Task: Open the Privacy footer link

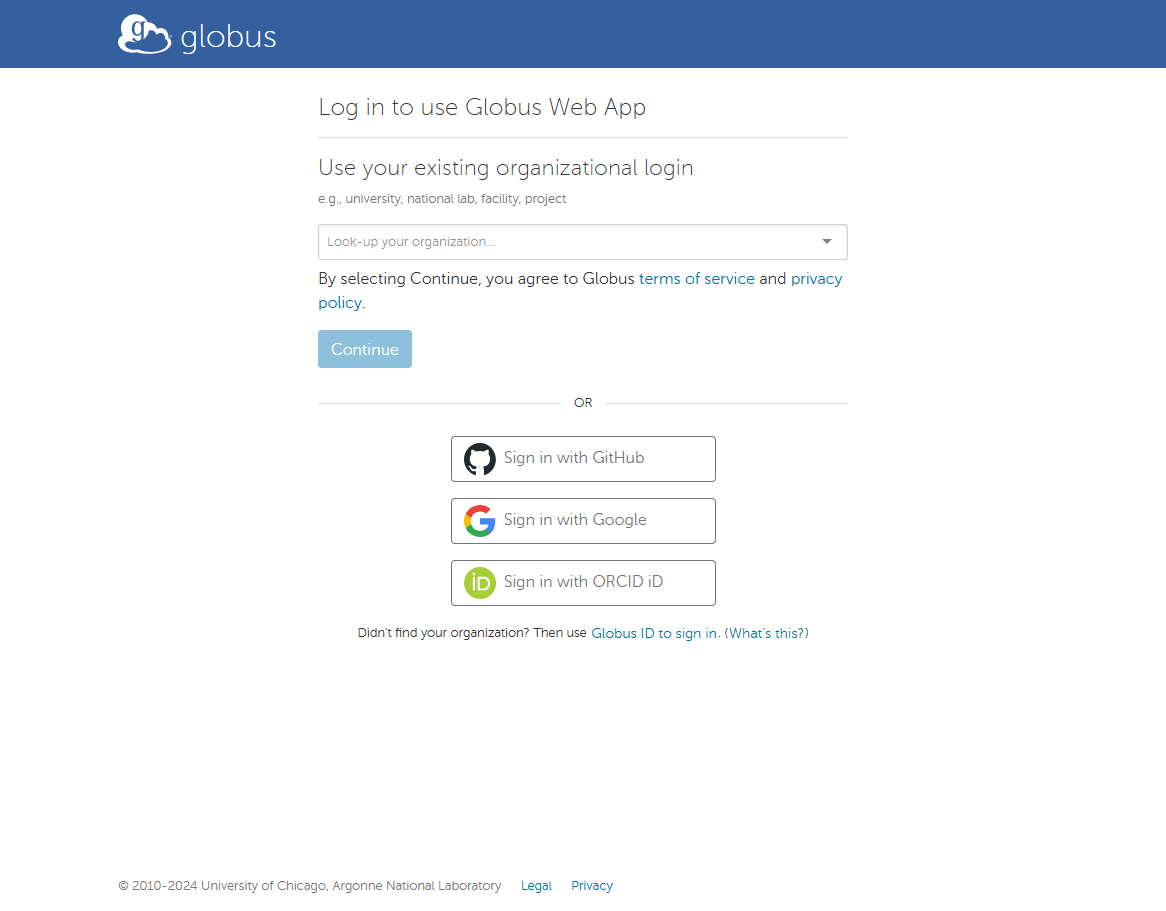Action: click(x=592, y=886)
